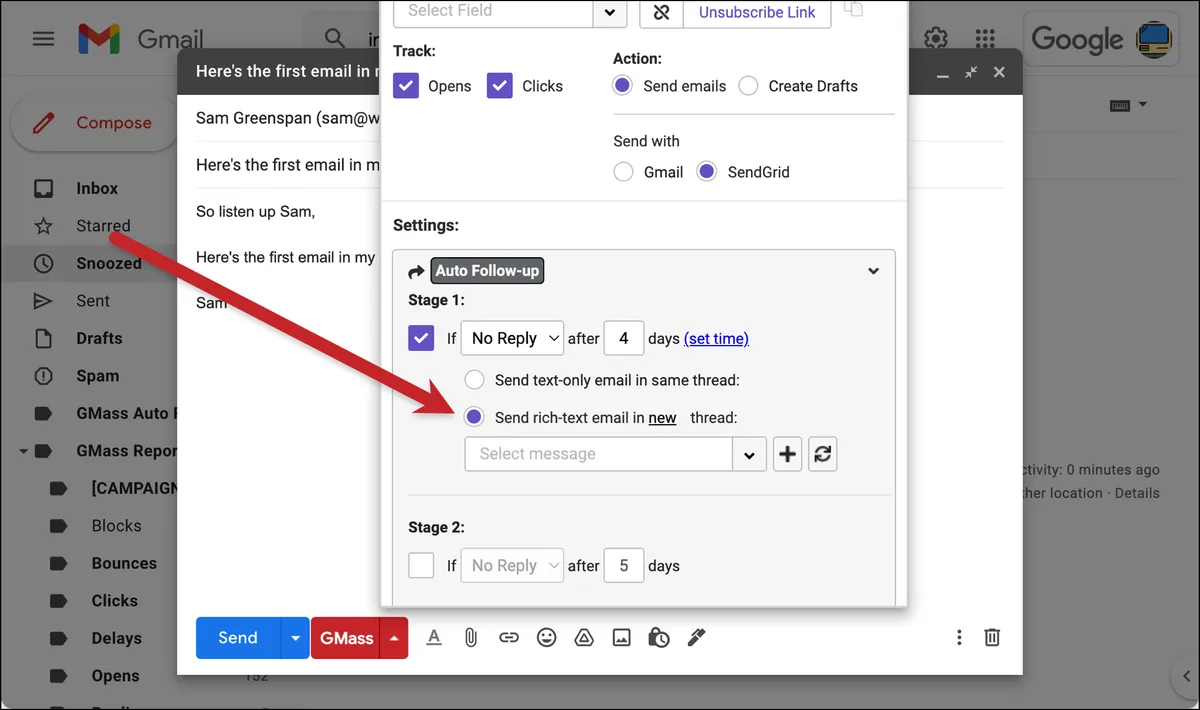The height and width of the screenshot is (710, 1200).
Task: Open Google apps grid icon
Action: tap(985, 38)
